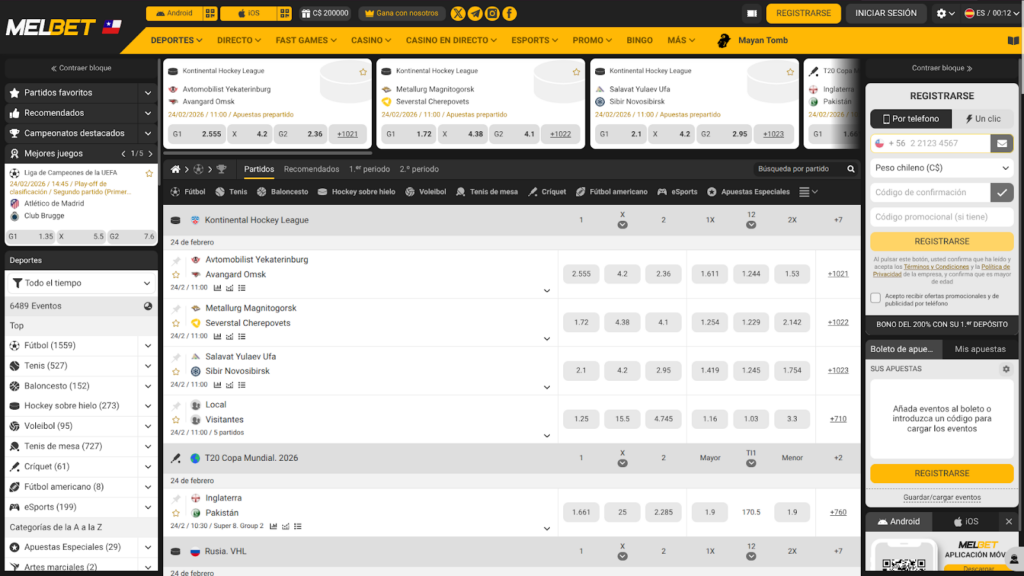Switch to the Mis apuestas tab
Screen dimensions: 1024x576
(980, 349)
